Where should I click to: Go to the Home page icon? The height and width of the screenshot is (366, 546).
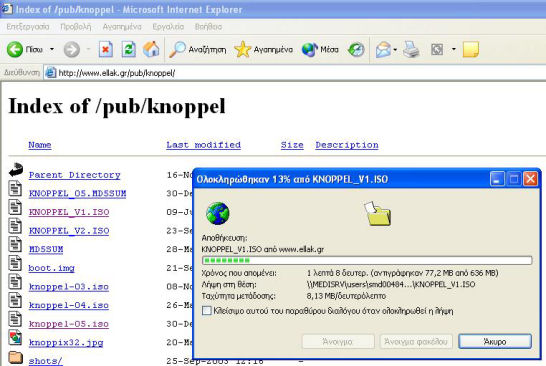[151, 49]
